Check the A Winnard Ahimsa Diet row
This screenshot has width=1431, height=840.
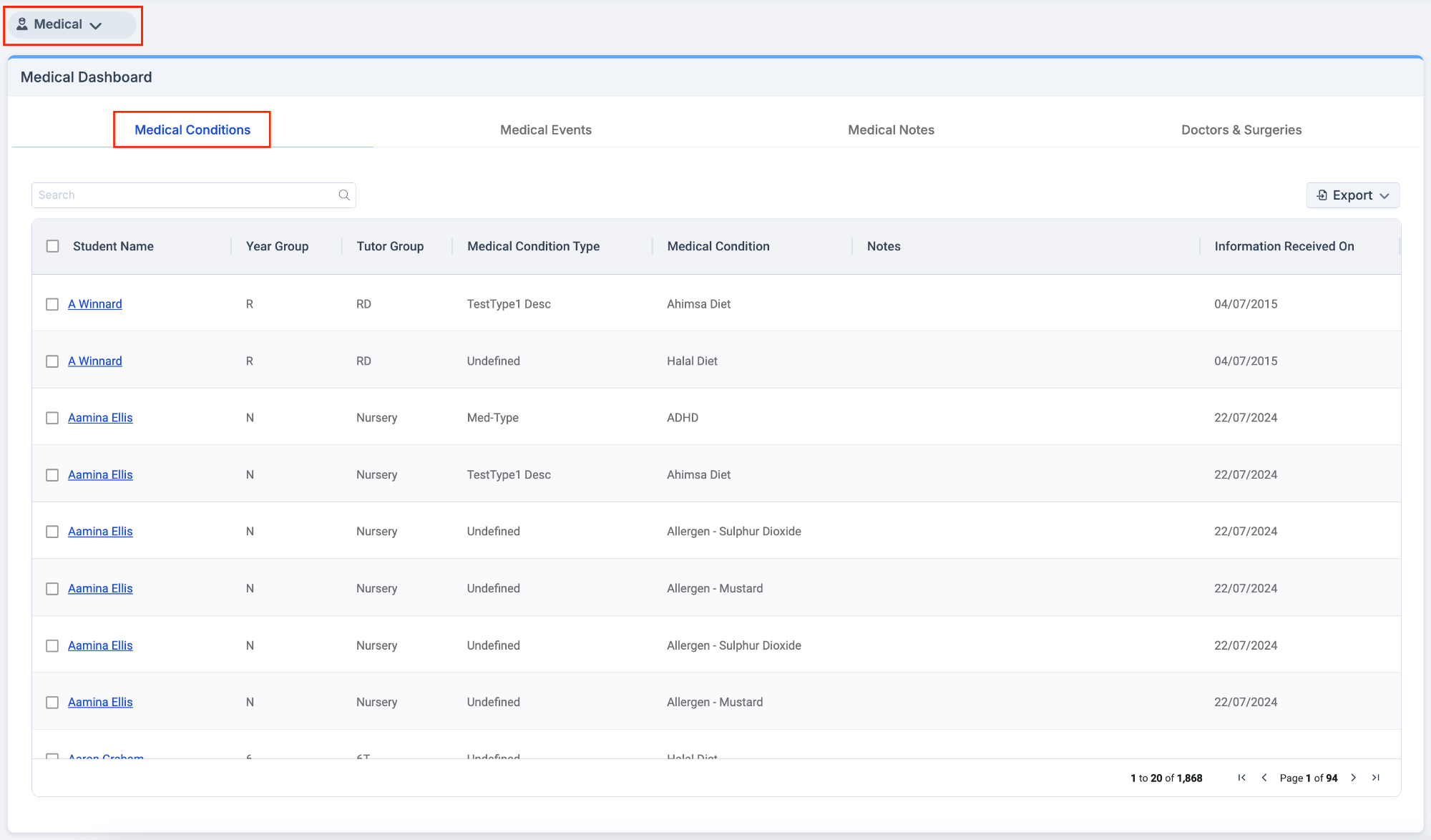(52, 304)
